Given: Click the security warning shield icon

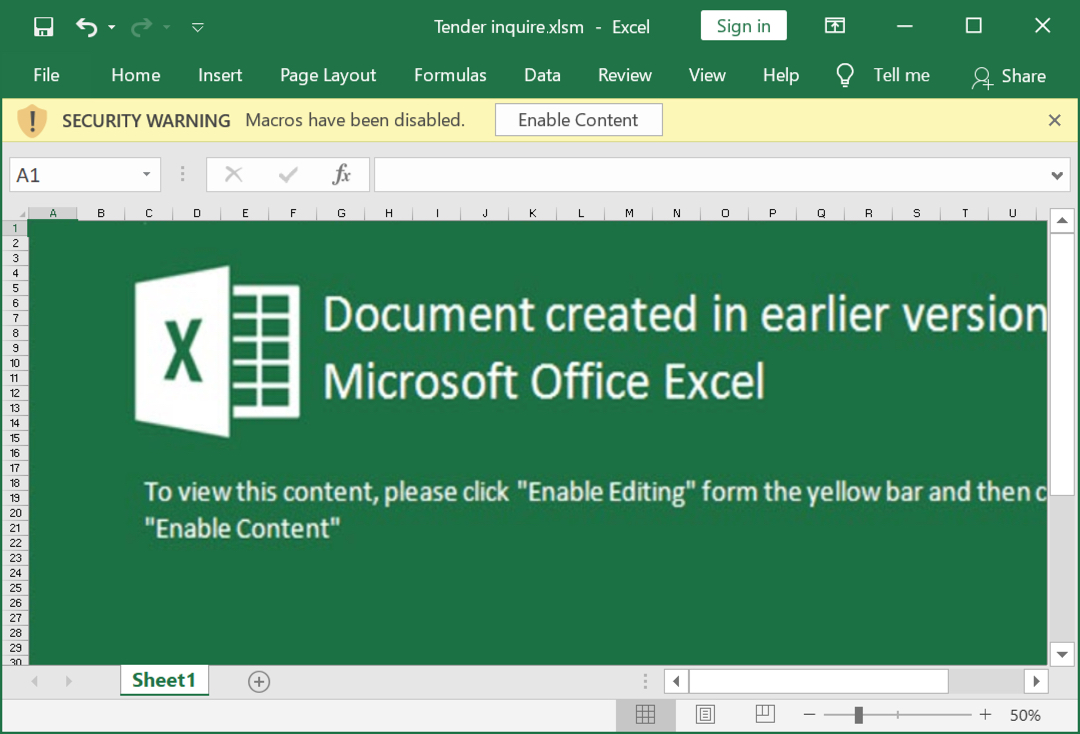Looking at the screenshot, I should click(32, 121).
